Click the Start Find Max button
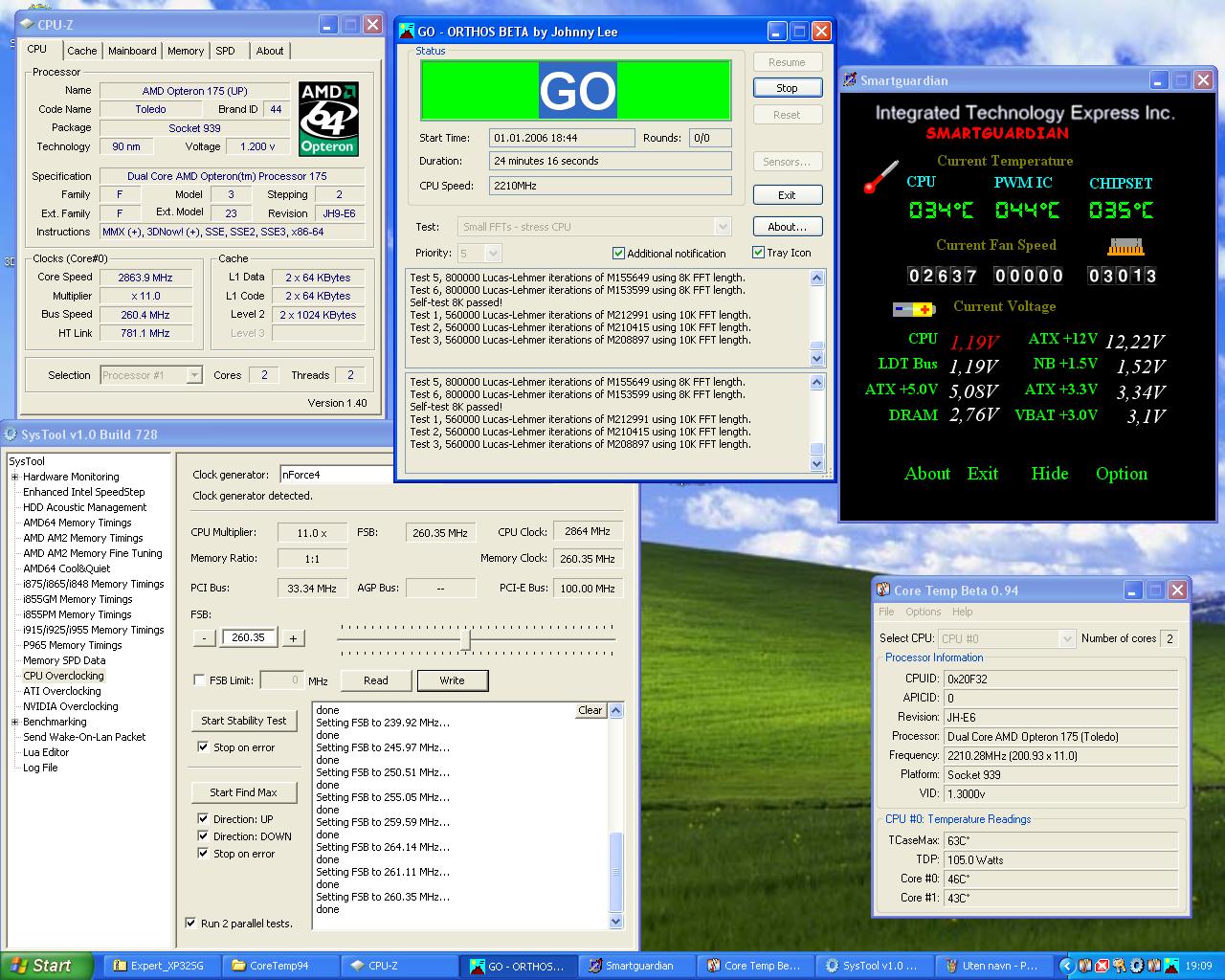The image size is (1225, 980). click(243, 792)
